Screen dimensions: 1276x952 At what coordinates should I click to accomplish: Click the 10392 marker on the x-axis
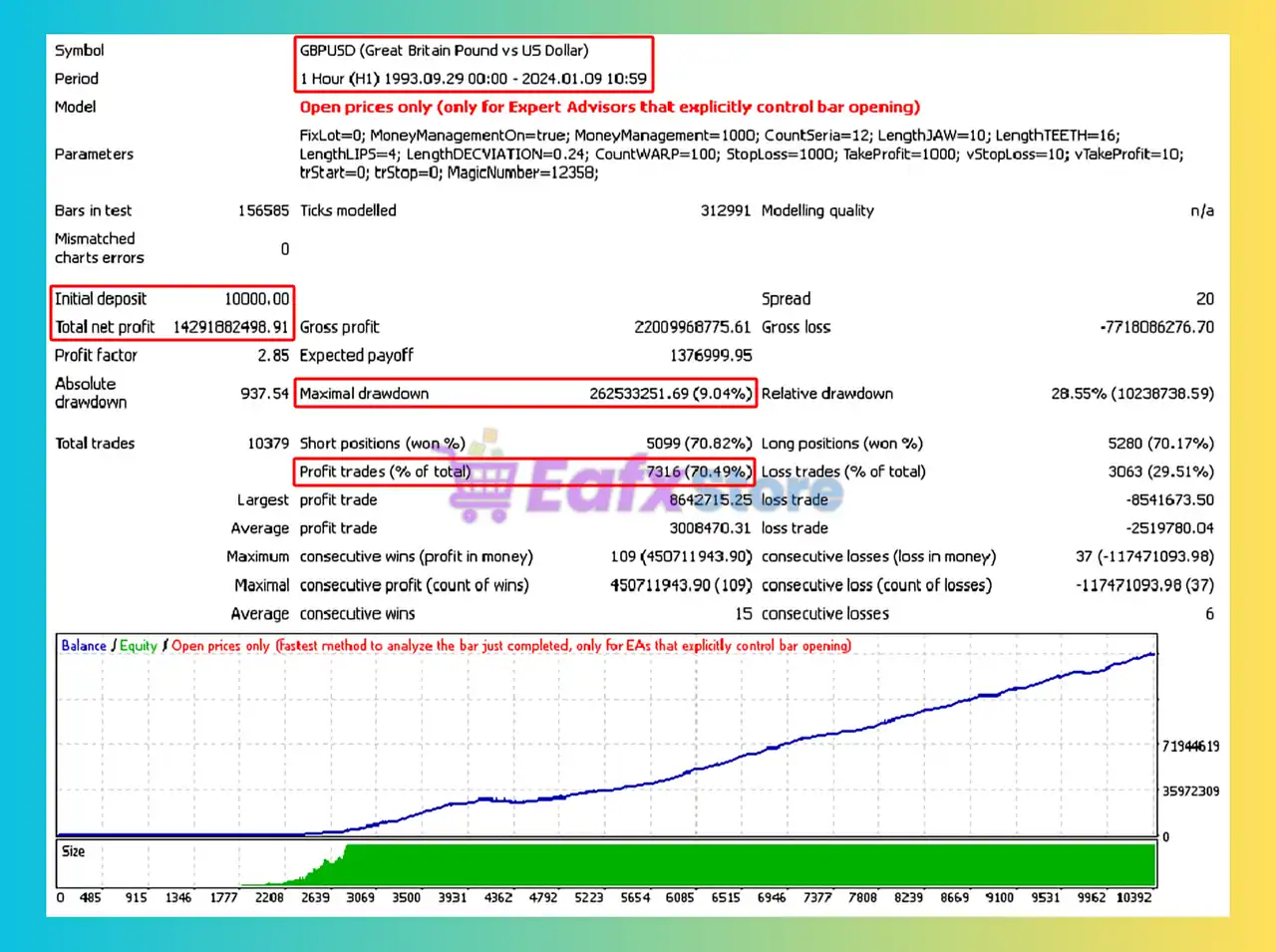click(x=1133, y=898)
